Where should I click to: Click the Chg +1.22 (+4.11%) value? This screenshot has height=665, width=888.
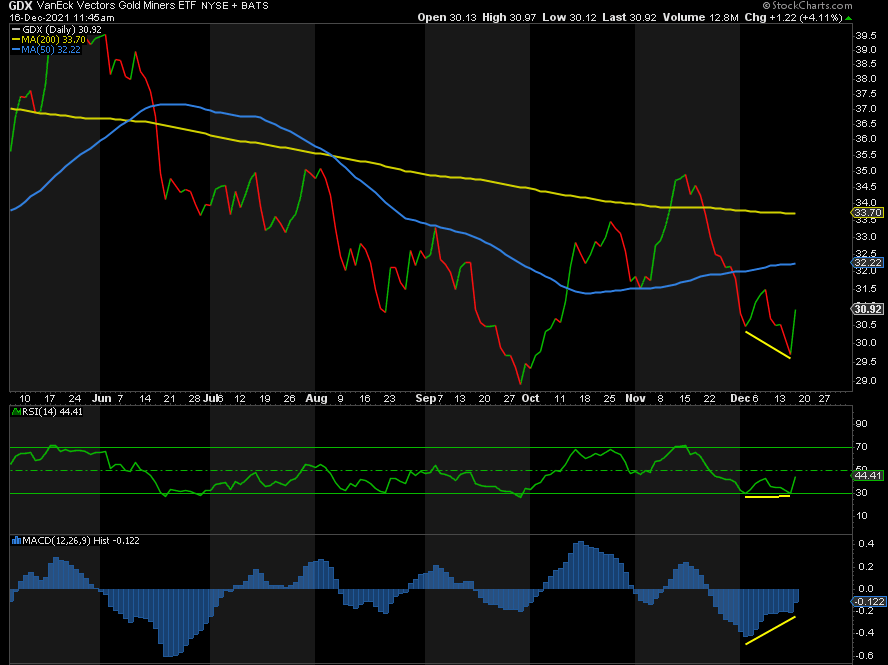coord(793,18)
